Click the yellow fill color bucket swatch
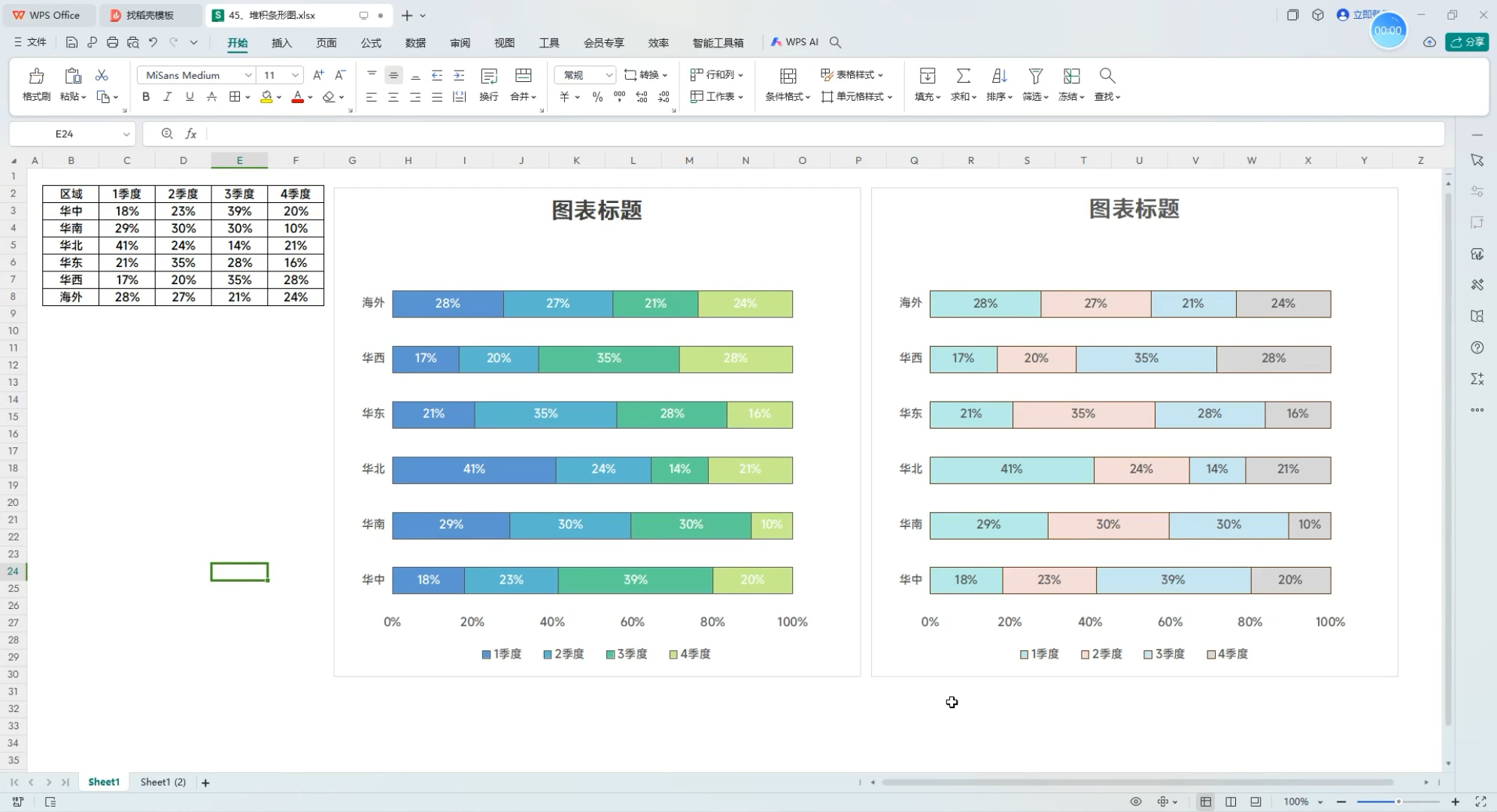This screenshot has width=1497, height=812. pos(266,97)
